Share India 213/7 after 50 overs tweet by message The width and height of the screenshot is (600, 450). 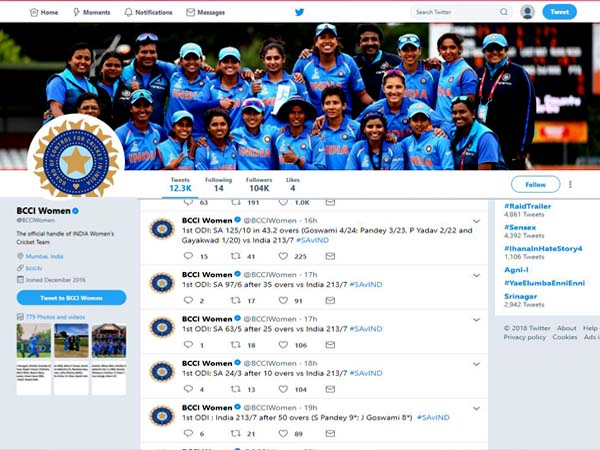point(330,433)
